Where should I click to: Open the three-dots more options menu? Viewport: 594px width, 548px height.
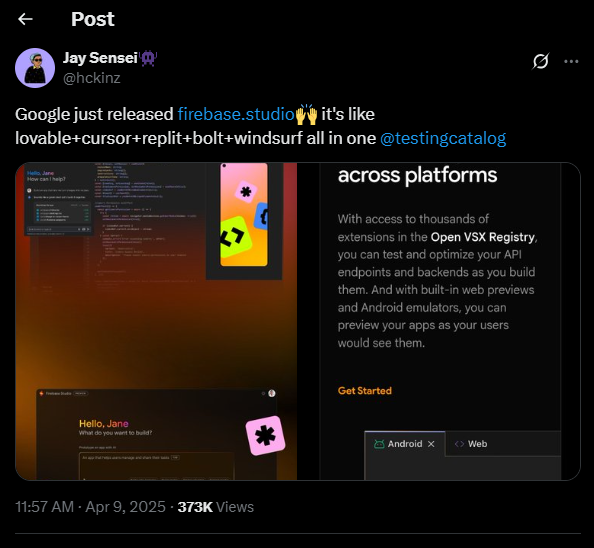571,61
